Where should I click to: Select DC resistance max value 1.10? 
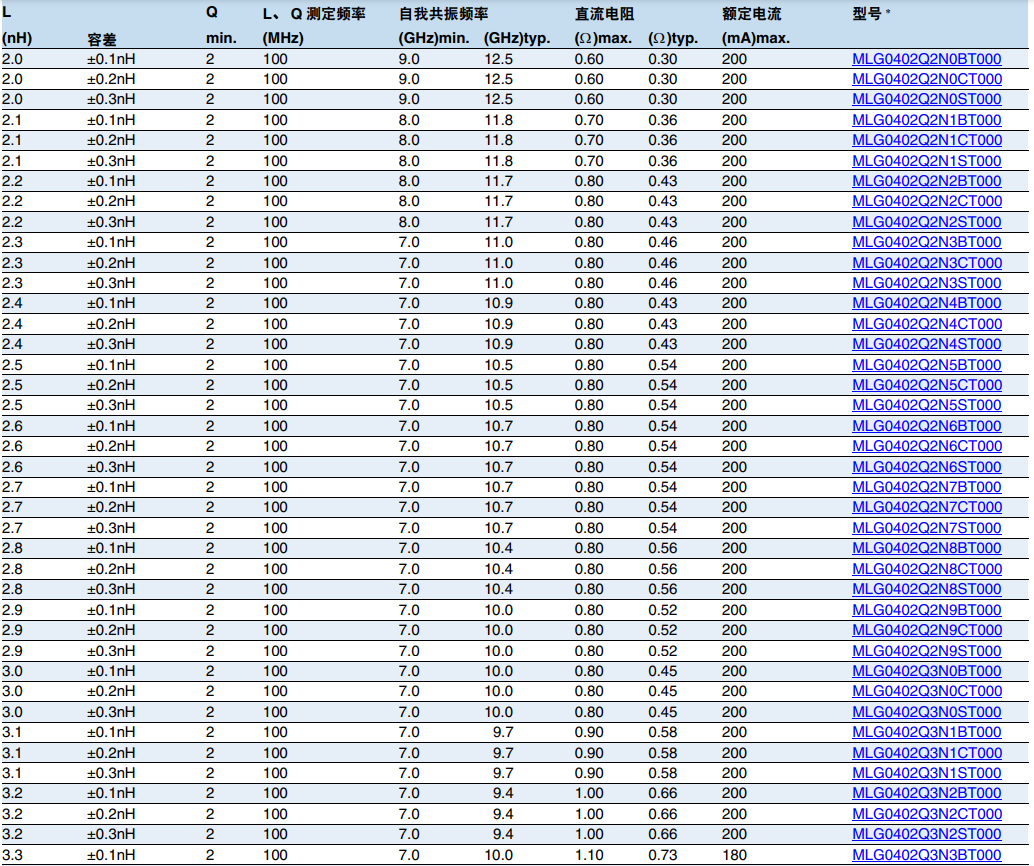(x=589, y=855)
